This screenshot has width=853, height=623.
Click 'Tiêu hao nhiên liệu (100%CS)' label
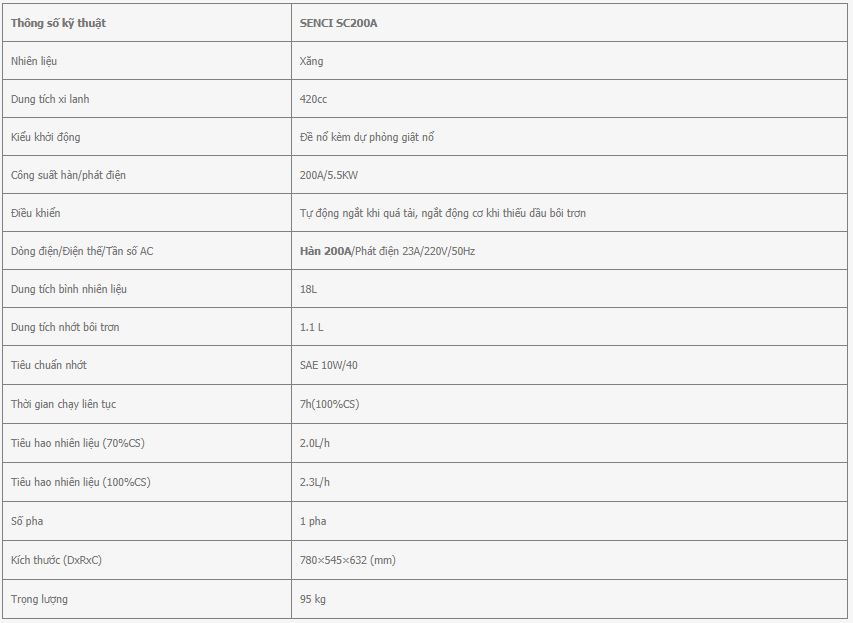(x=81, y=482)
